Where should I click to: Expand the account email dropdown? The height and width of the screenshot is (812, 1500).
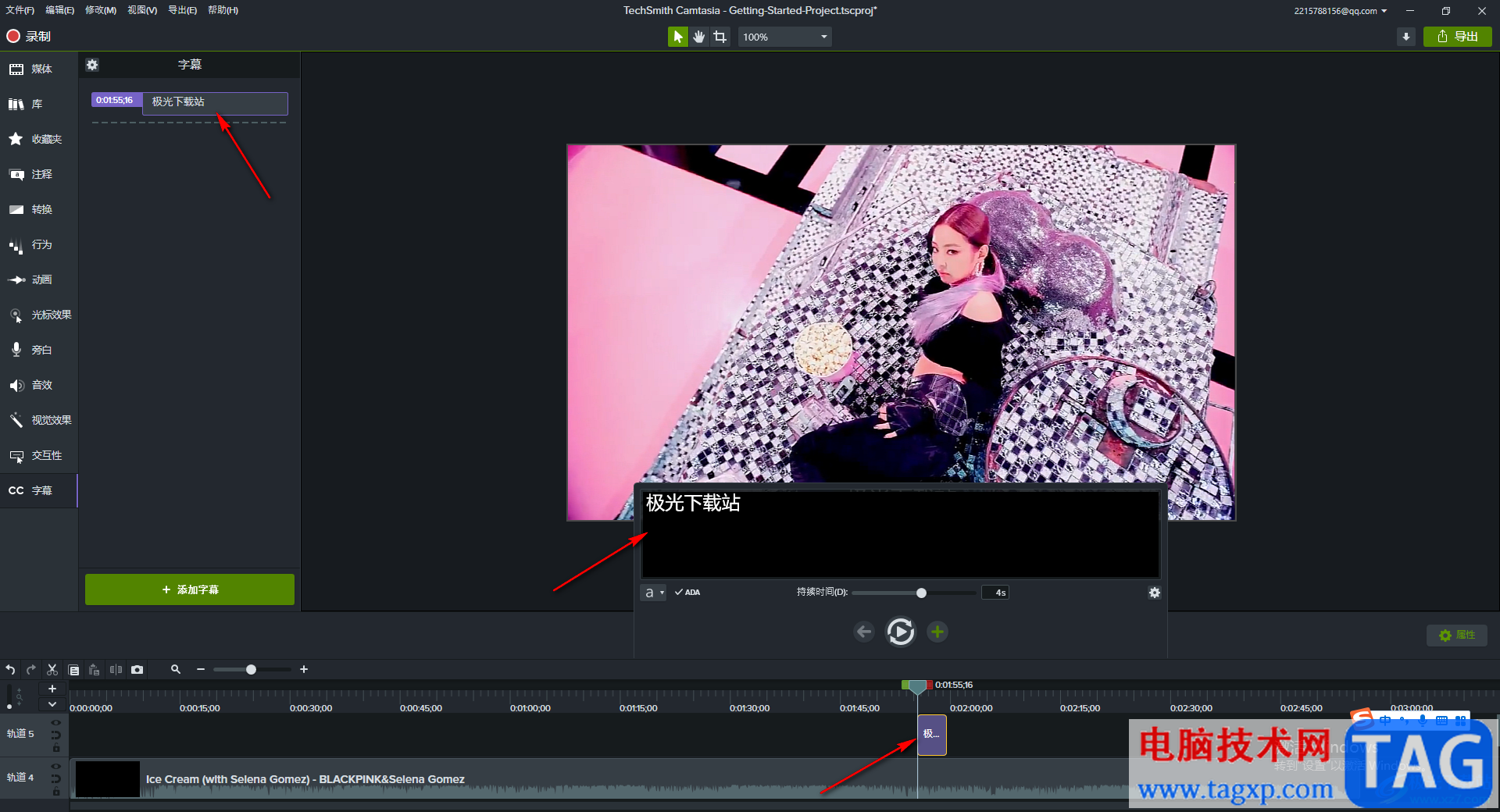click(x=1340, y=11)
